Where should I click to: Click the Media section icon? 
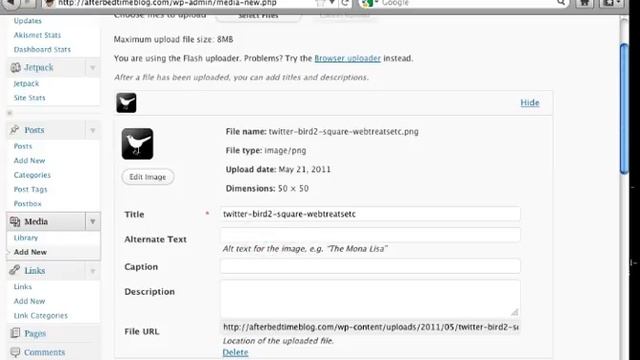[15, 221]
